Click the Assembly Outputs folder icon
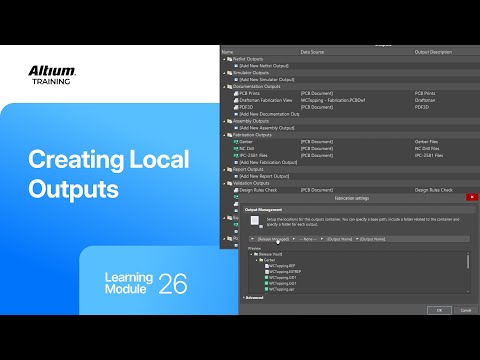This screenshot has height=360, width=480. click(x=229, y=121)
